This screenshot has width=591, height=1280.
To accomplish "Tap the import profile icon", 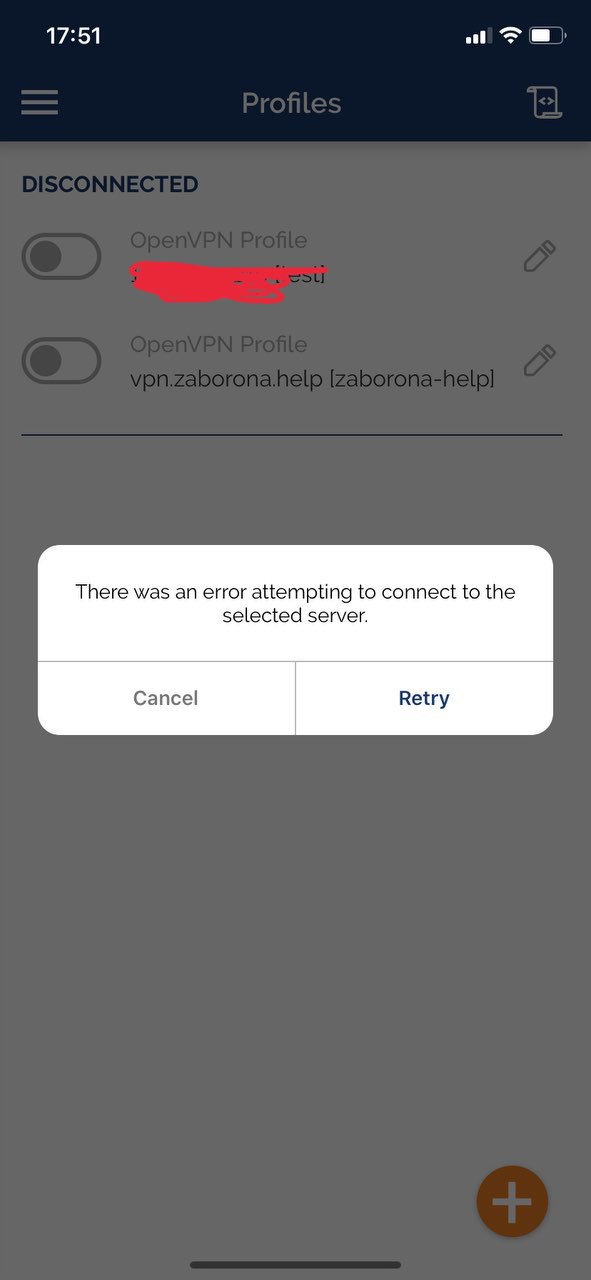I will point(544,103).
